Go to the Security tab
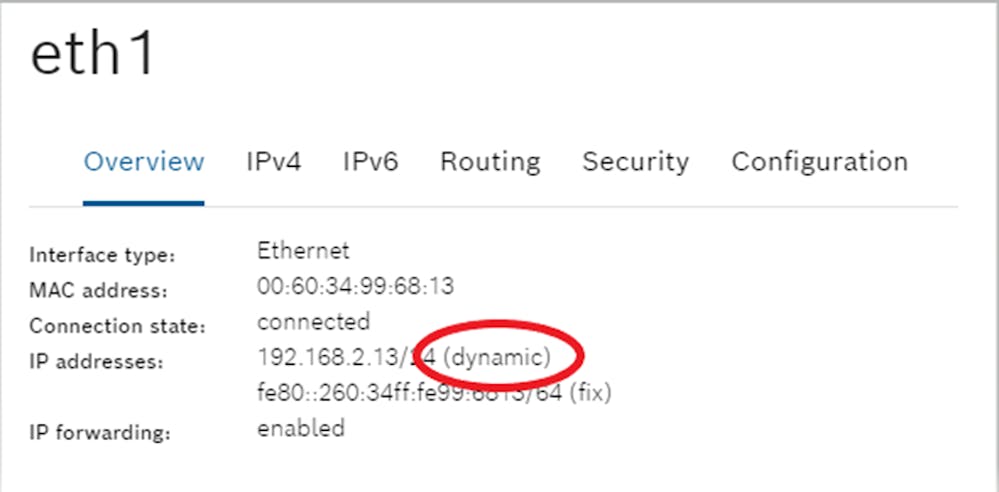This screenshot has height=492, width=999. [635, 163]
